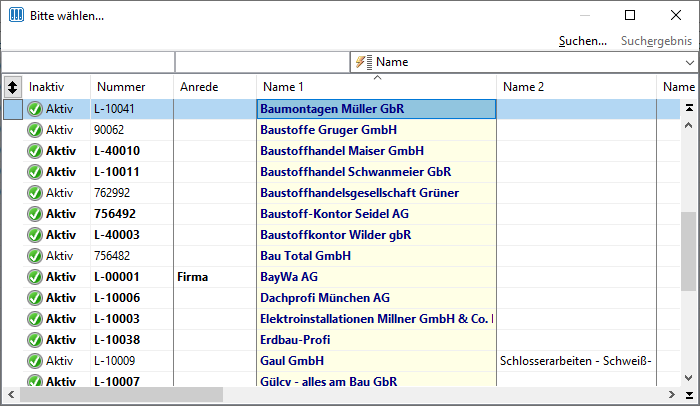
Task: Click green check icon for L-10006
Action: click(35, 298)
